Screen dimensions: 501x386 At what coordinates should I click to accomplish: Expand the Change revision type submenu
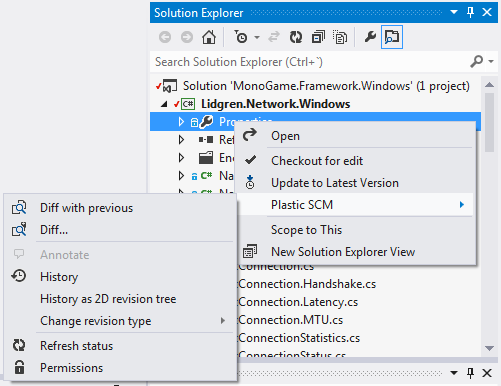121,321
